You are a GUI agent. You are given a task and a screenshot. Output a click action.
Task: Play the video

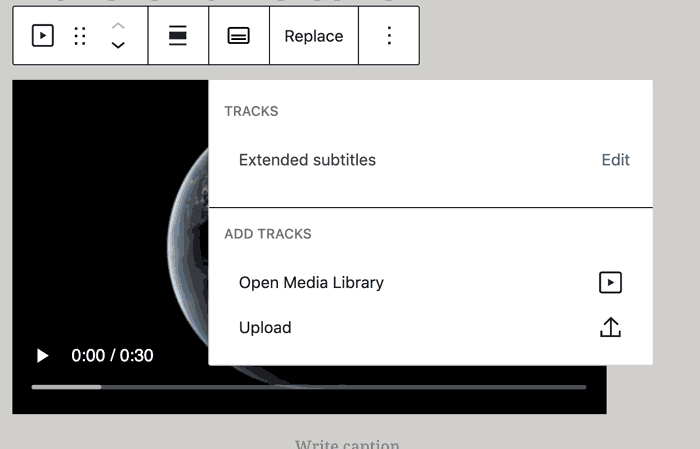click(x=42, y=356)
